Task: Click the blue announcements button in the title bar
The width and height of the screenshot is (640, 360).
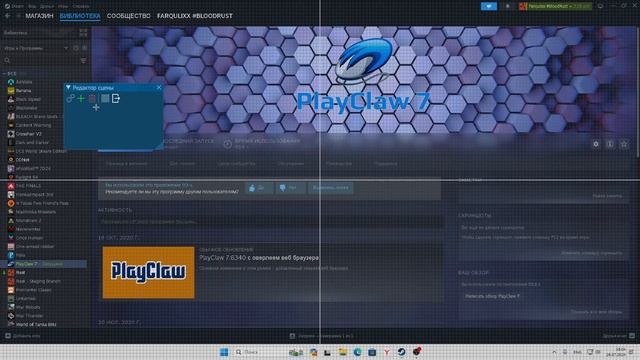Action: (489, 6)
